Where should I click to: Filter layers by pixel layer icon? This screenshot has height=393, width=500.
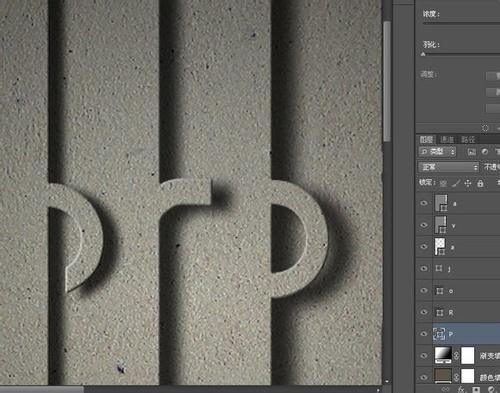point(472,152)
